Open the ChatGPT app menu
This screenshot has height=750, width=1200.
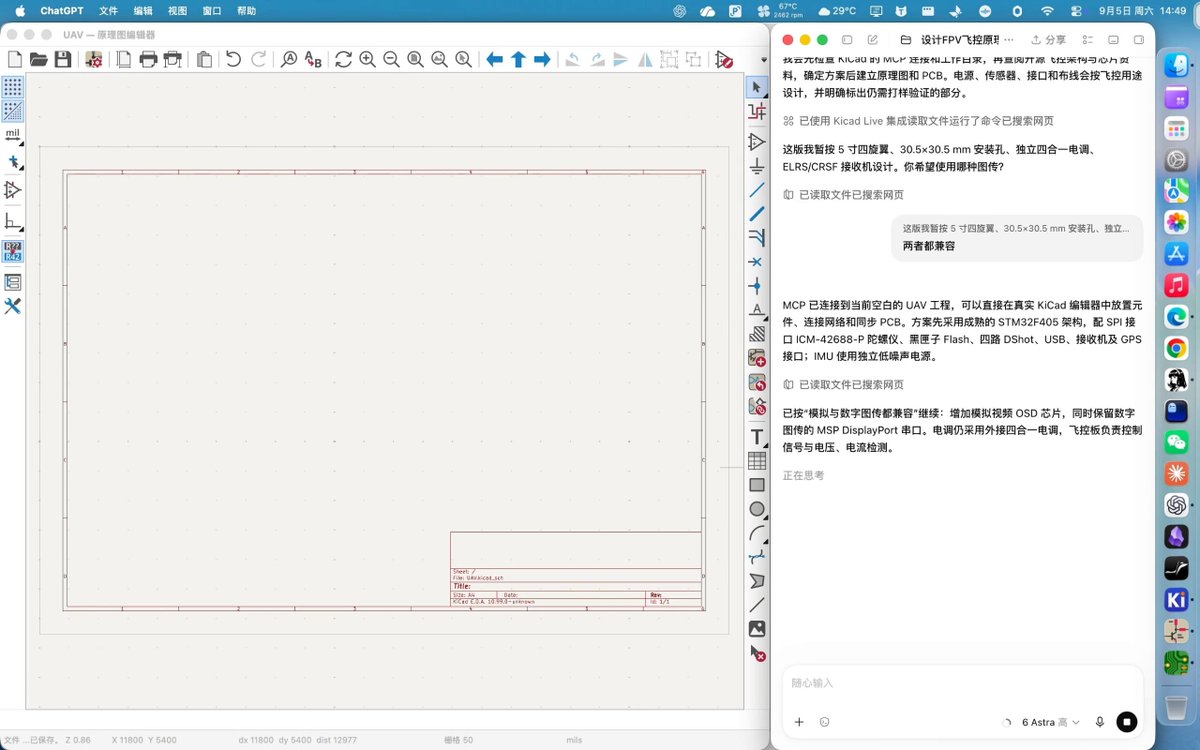click(61, 11)
